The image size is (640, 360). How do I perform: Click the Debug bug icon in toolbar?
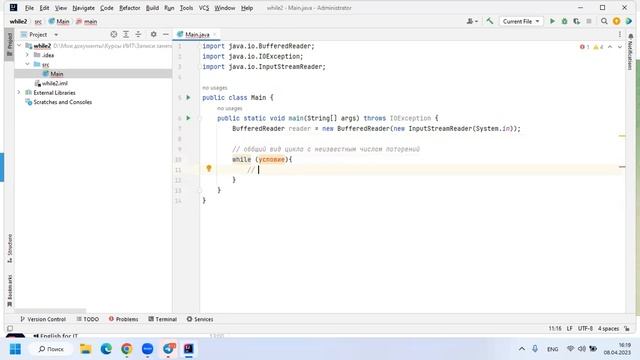[x=564, y=21]
